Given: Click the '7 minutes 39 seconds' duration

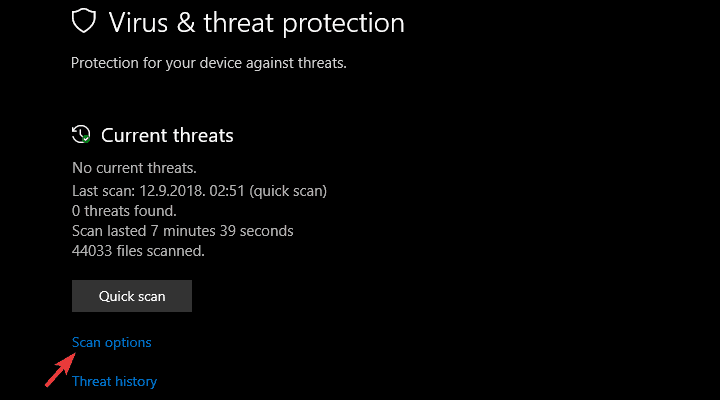Looking at the screenshot, I should click(x=222, y=231).
